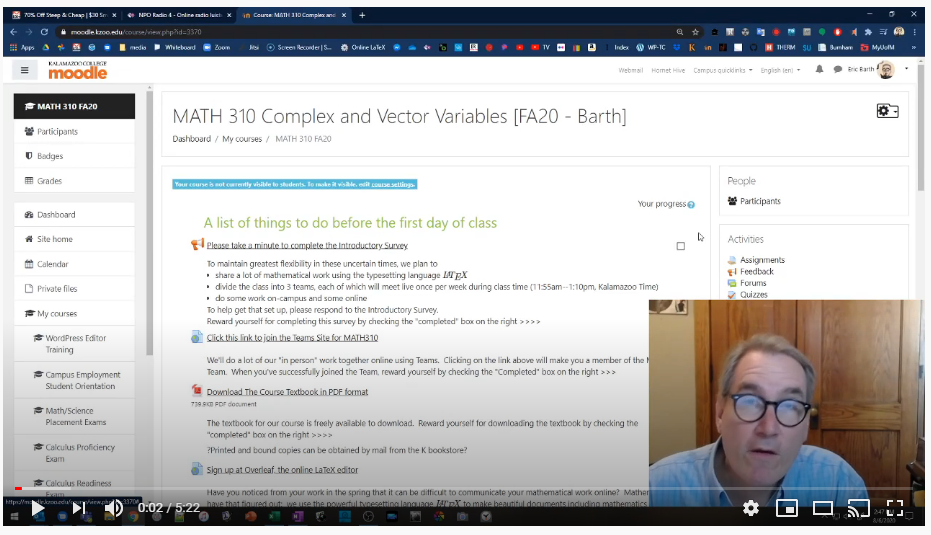The height and width of the screenshot is (535, 931).
Task: Switch to theater mode
Action: 822,508
